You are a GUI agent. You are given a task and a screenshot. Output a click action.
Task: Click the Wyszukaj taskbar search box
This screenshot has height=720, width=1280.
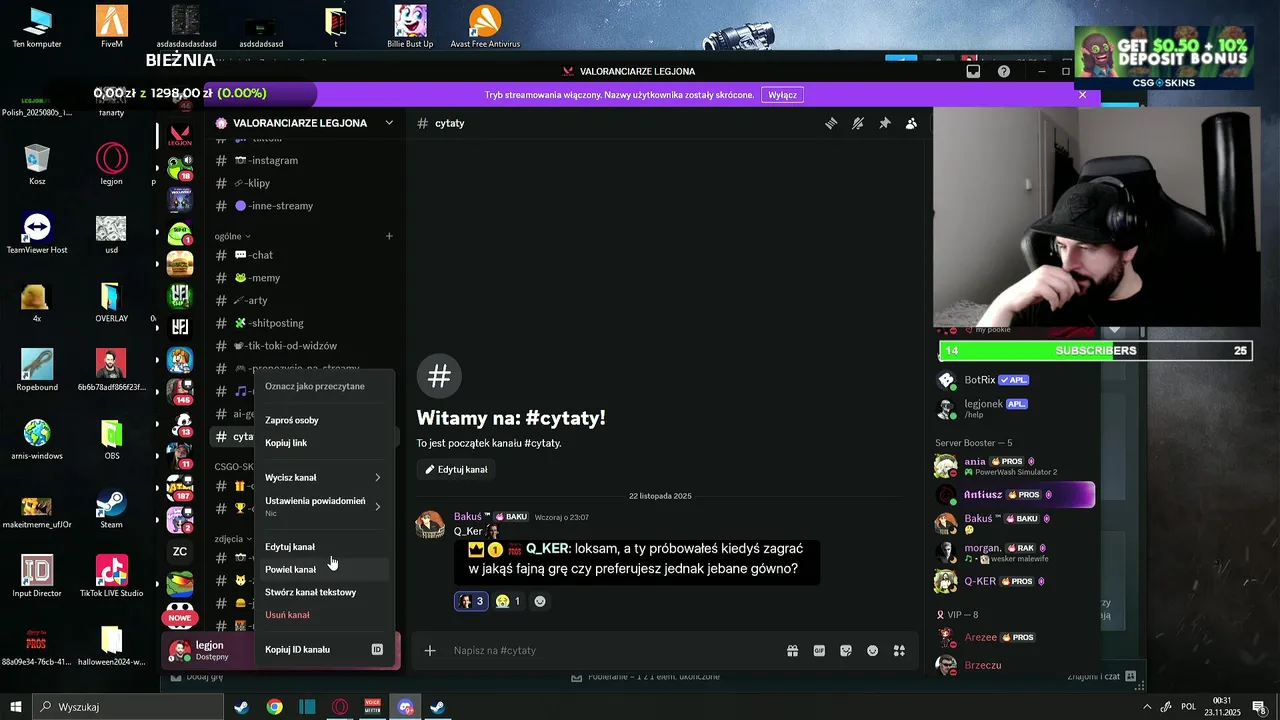coord(127,707)
